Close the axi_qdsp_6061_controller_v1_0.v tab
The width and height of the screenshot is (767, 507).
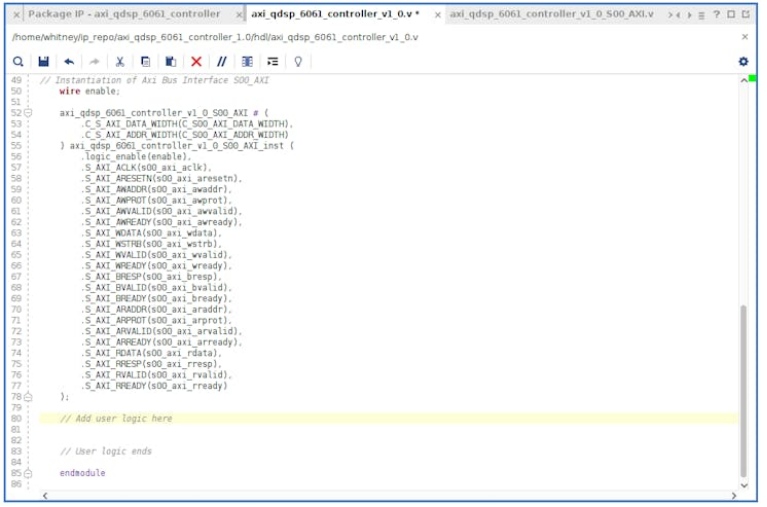(x=437, y=15)
